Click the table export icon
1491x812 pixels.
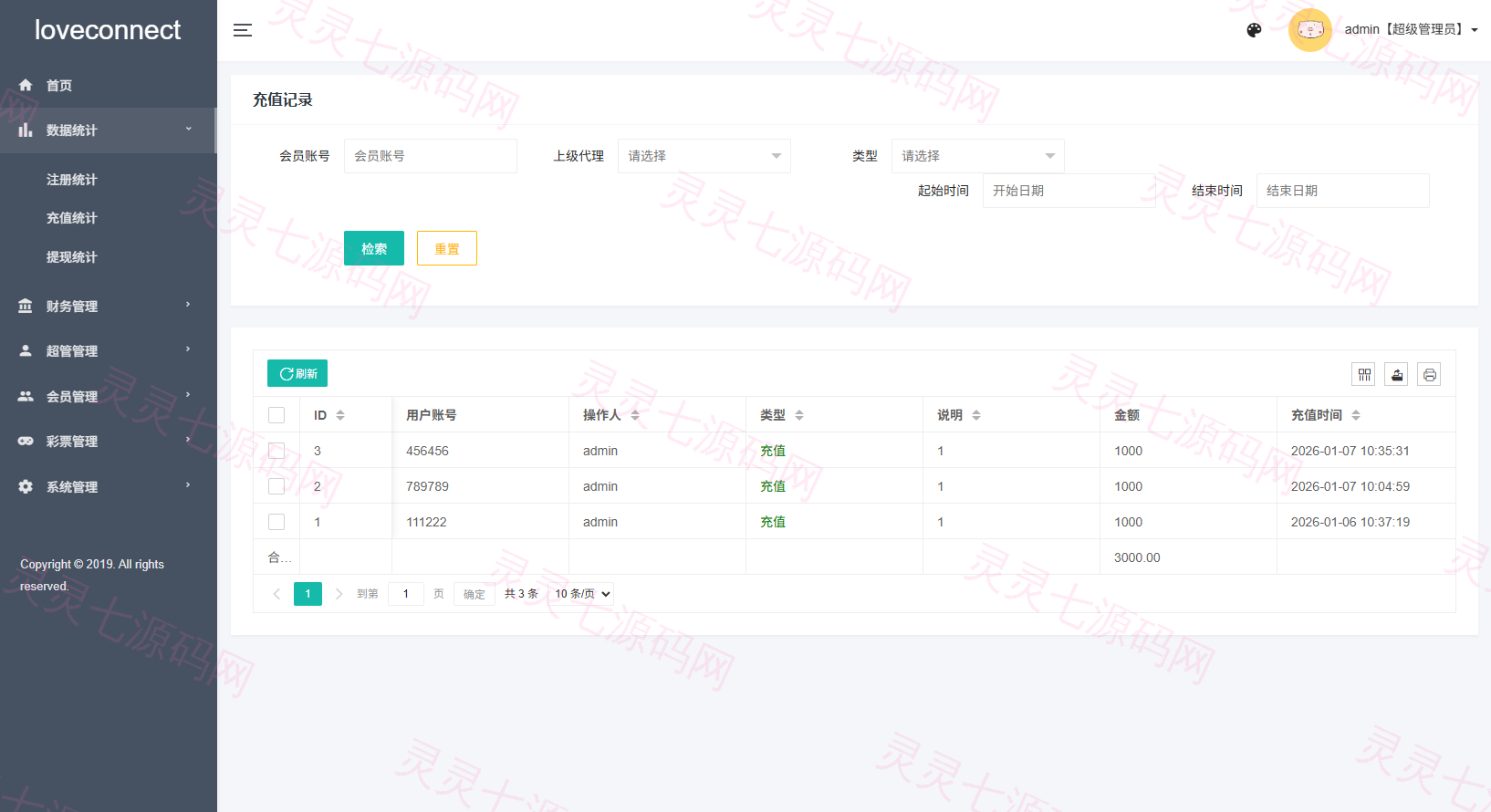(x=1397, y=374)
